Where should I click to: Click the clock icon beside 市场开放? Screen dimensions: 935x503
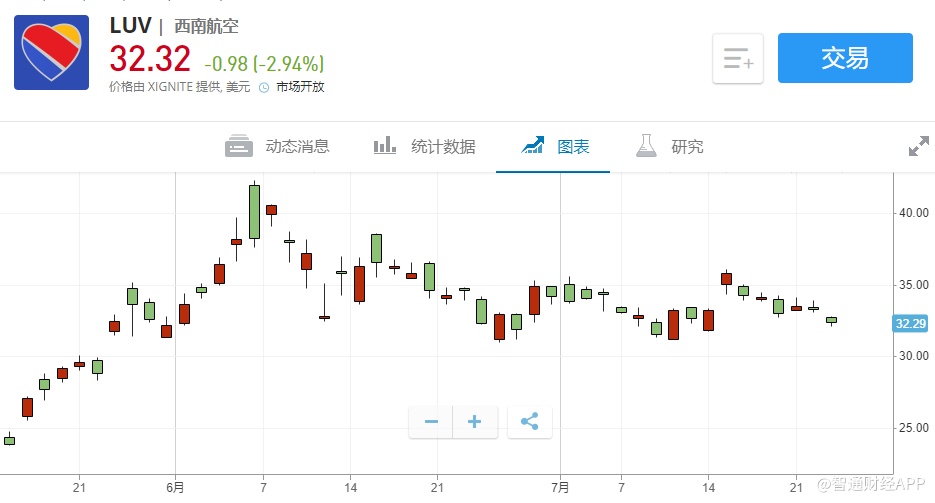[x=264, y=87]
